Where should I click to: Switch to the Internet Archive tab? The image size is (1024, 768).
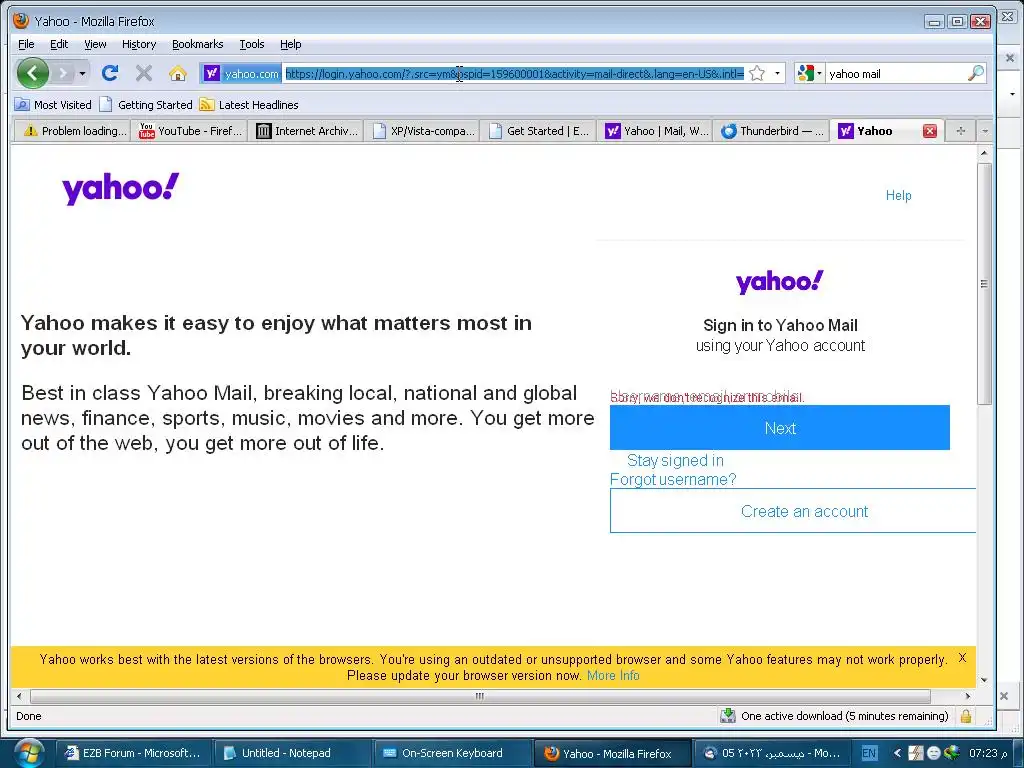click(306, 131)
